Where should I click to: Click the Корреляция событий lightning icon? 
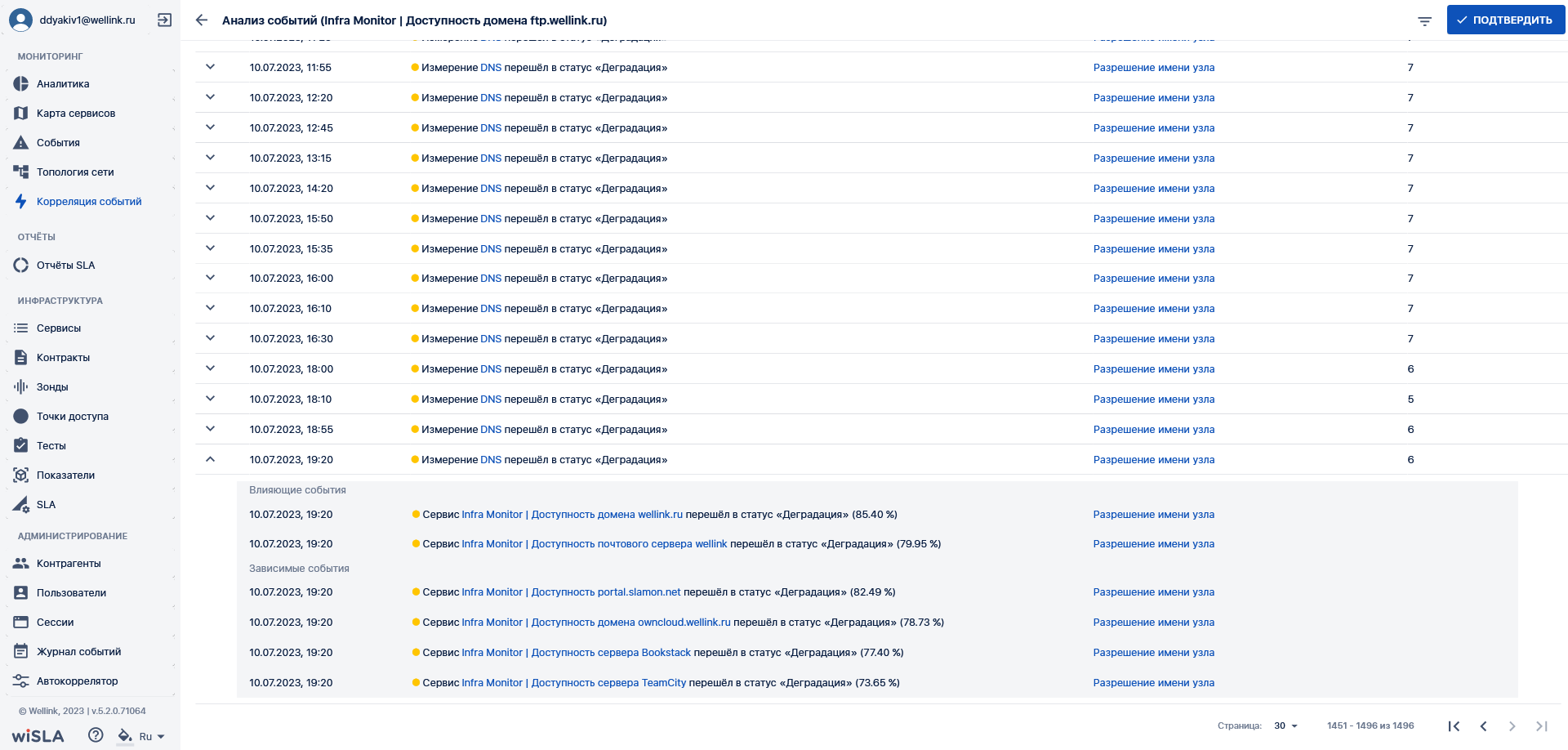(21, 202)
